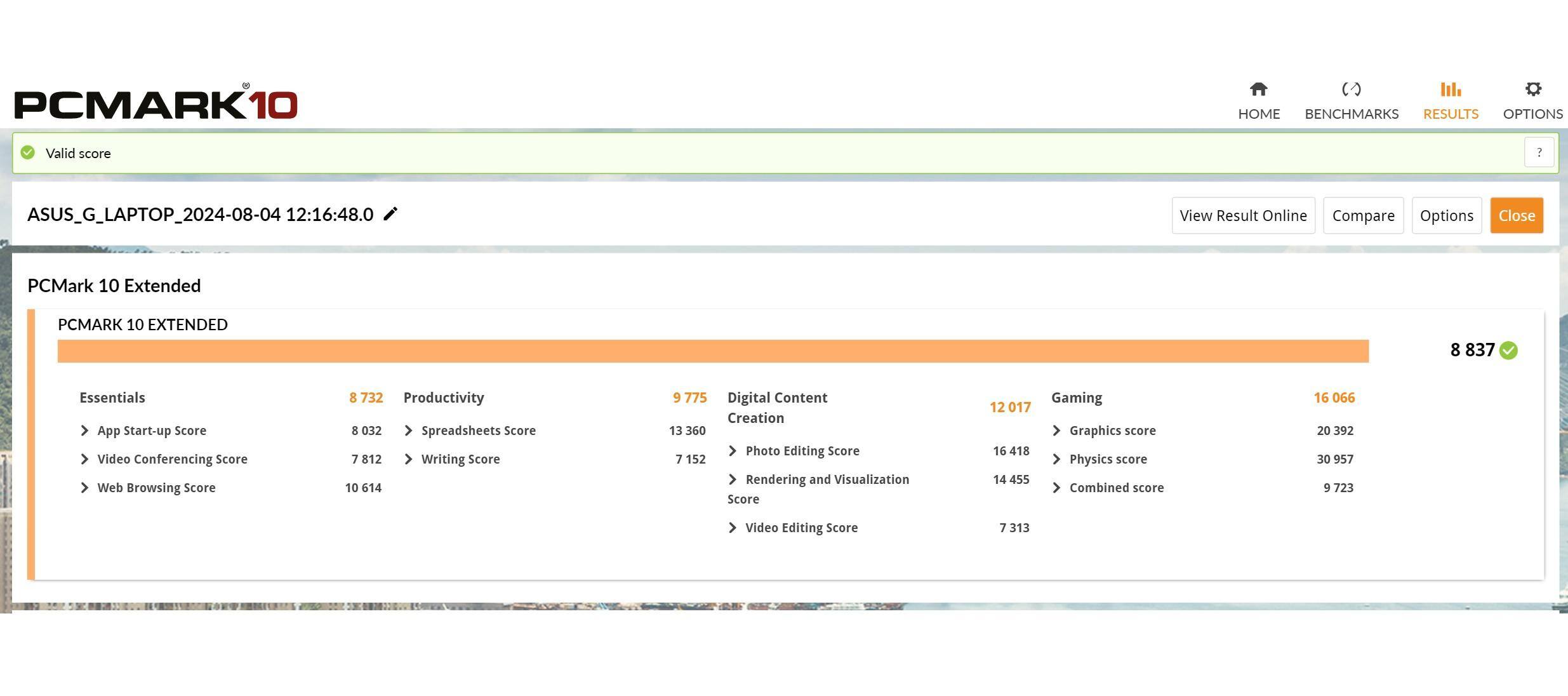The width and height of the screenshot is (1568, 696).
Task: Click the Gaming score 16 066
Action: (x=1334, y=398)
